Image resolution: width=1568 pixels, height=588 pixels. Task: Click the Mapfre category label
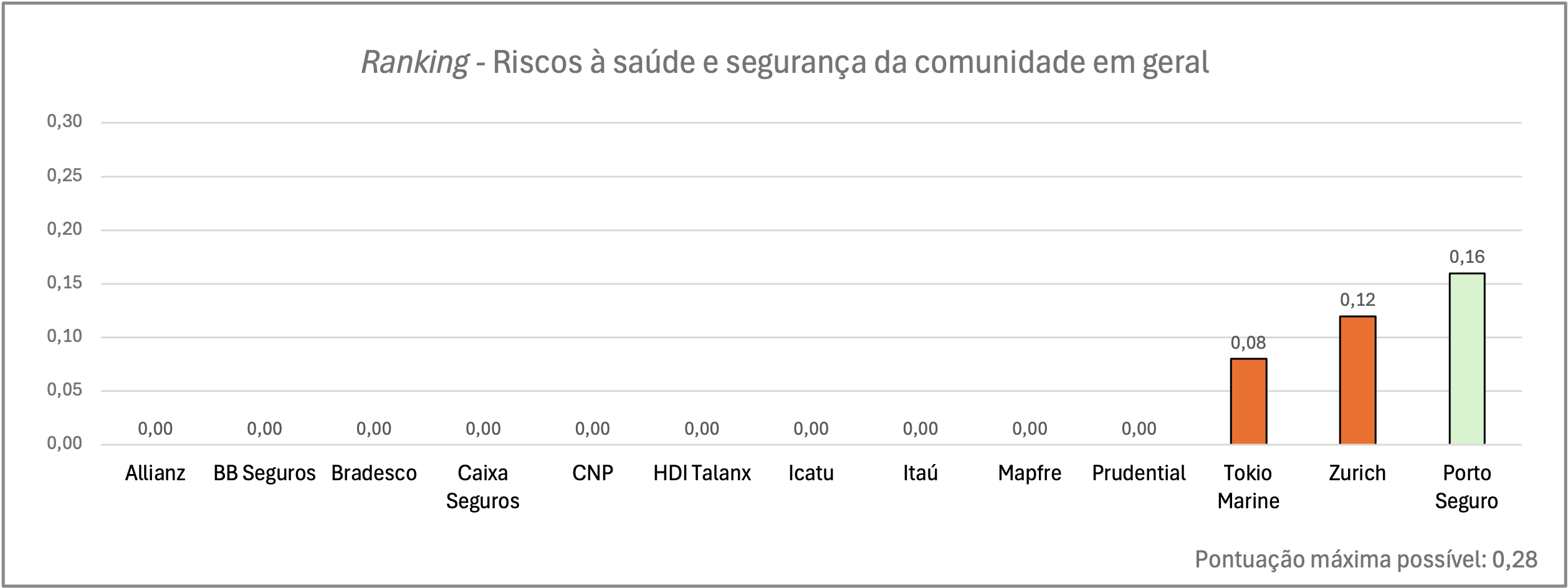click(1030, 473)
